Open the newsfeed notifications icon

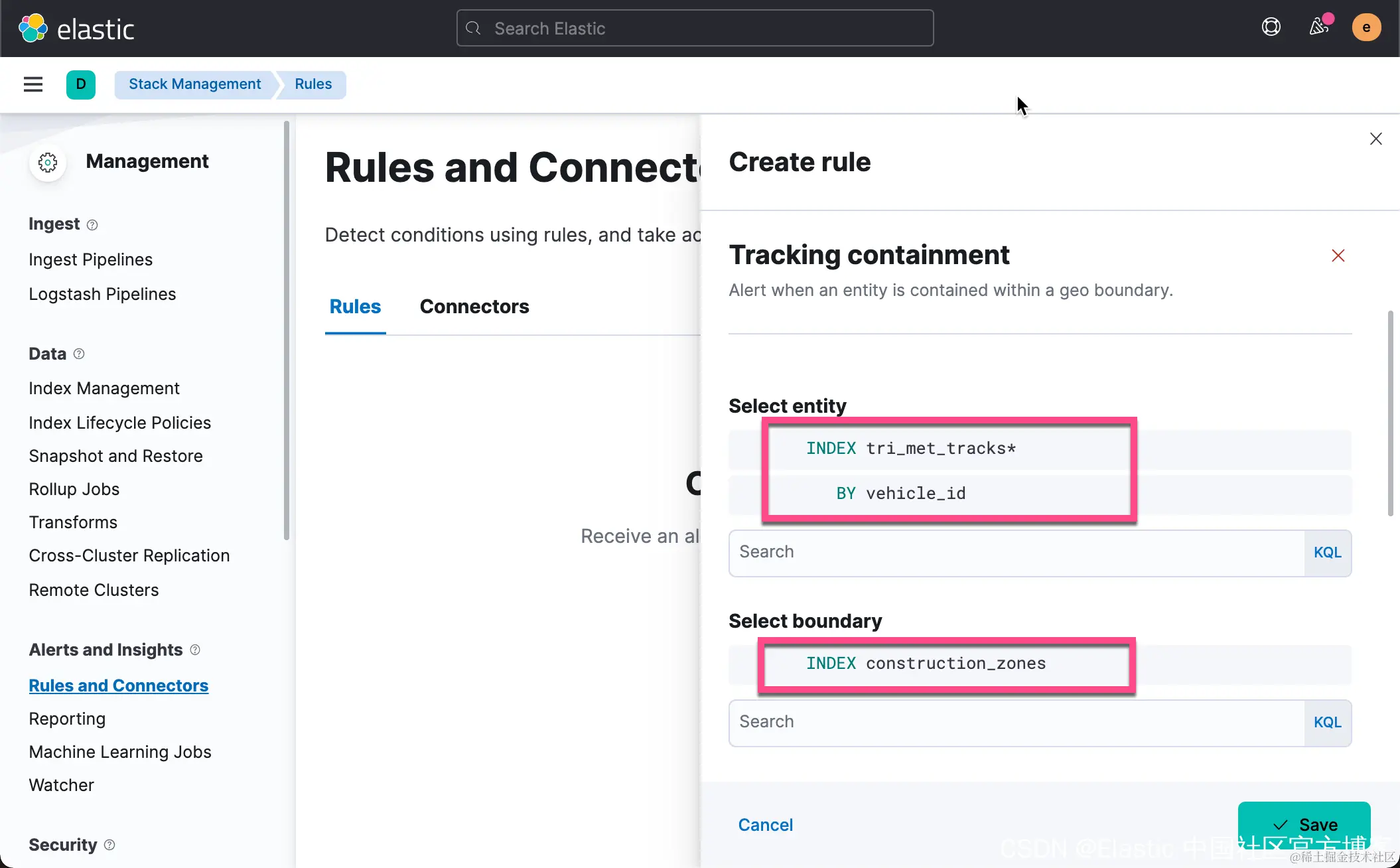(1318, 27)
